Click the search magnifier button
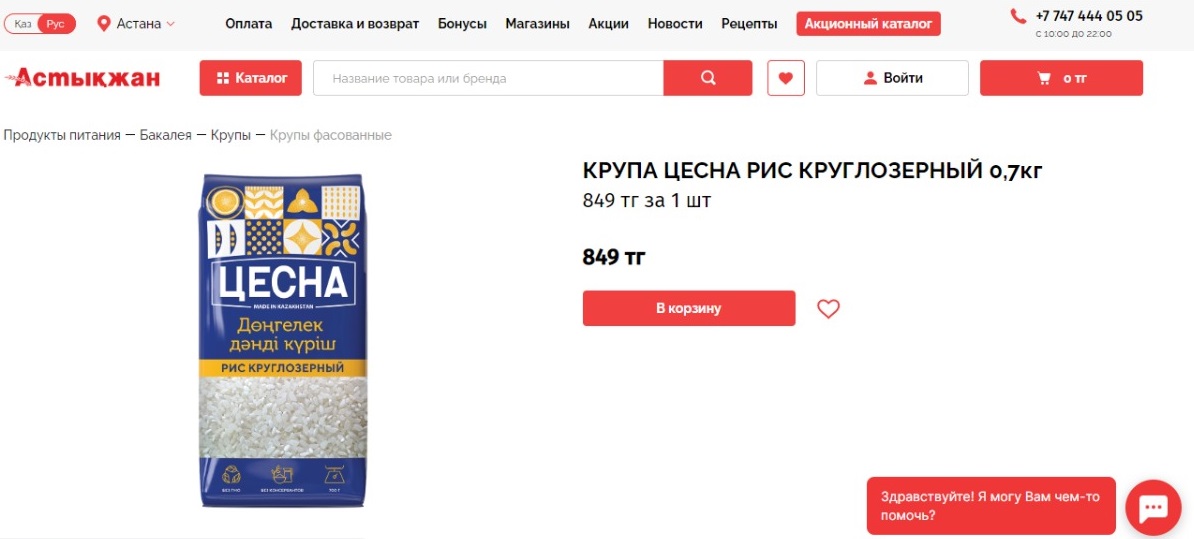This screenshot has width=1194, height=539. tap(707, 78)
